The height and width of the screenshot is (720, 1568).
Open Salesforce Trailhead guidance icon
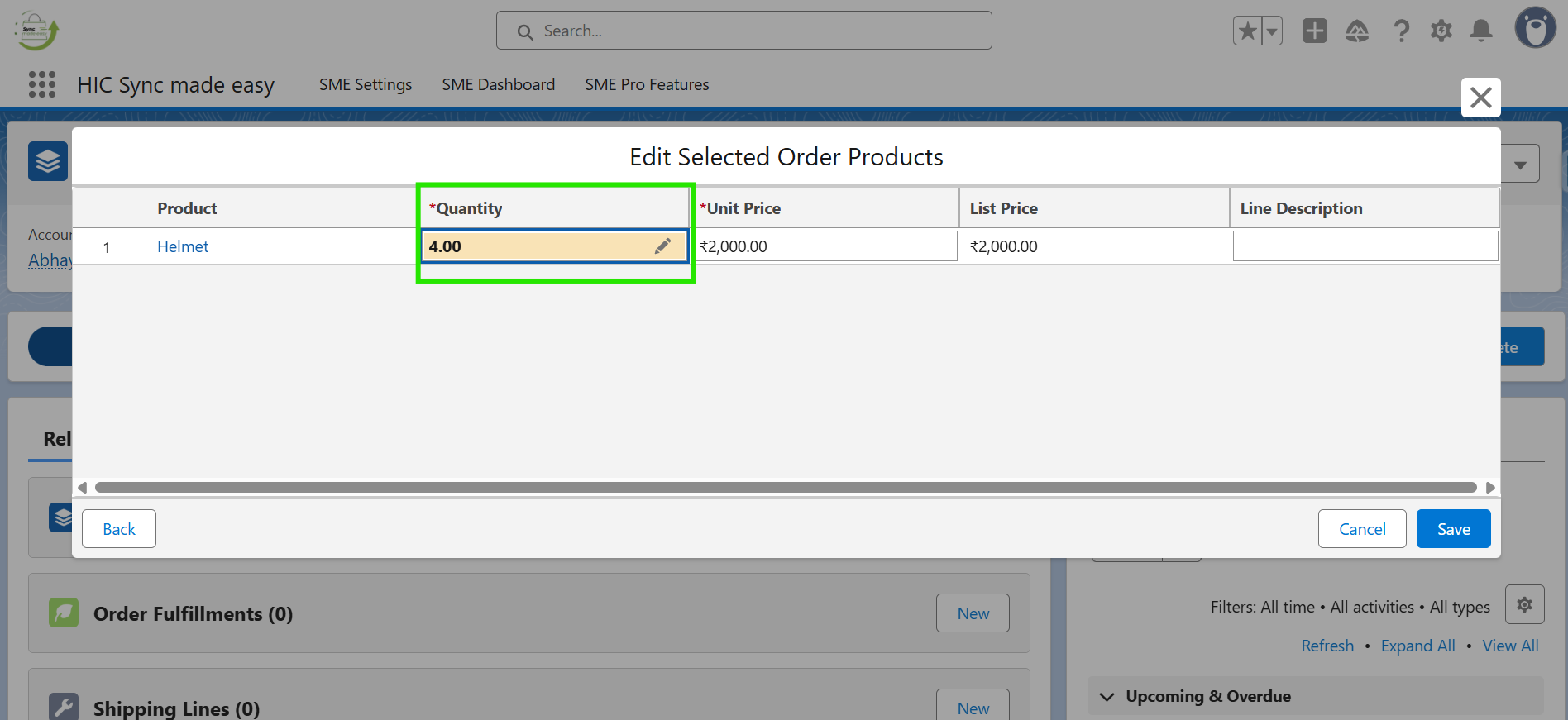[1357, 31]
